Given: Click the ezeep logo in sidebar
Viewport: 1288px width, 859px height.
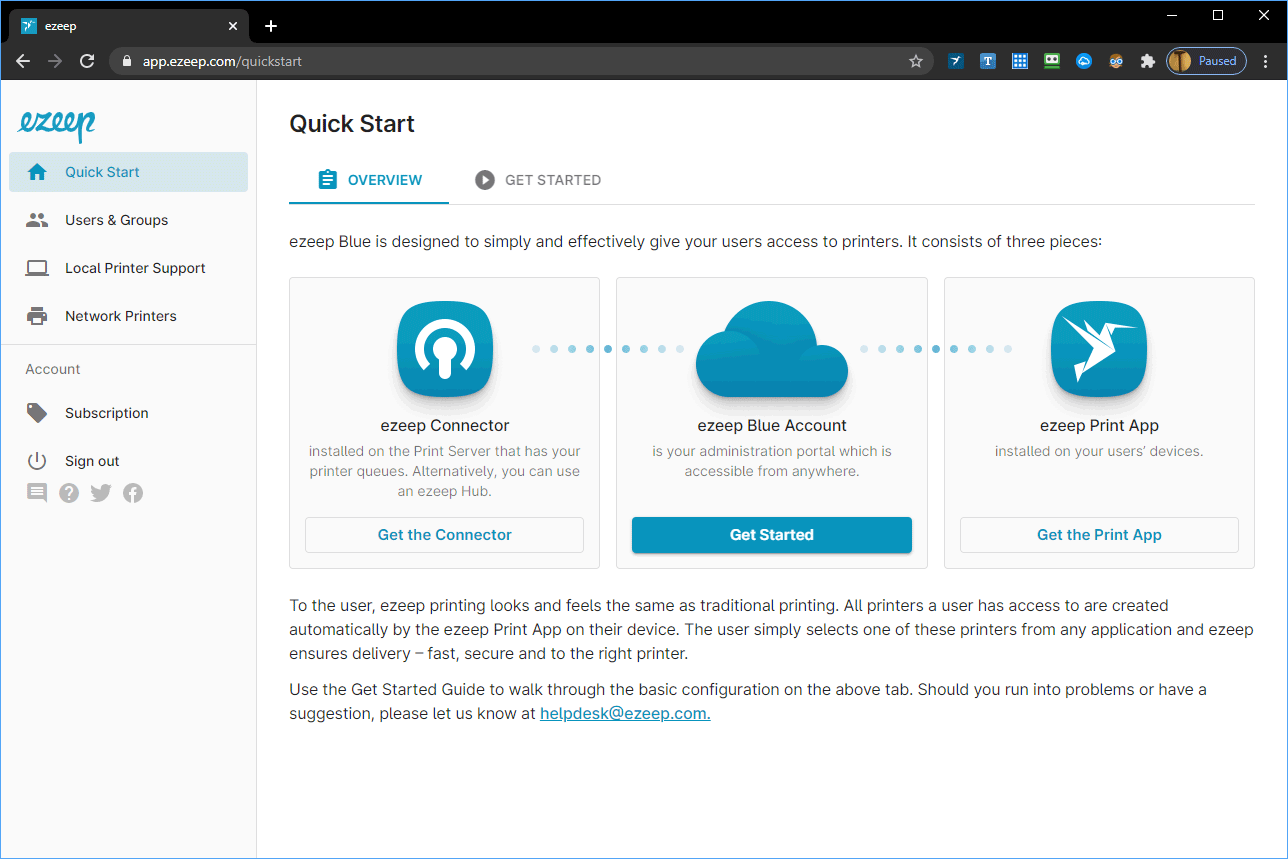Looking at the screenshot, I should click(57, 124).
